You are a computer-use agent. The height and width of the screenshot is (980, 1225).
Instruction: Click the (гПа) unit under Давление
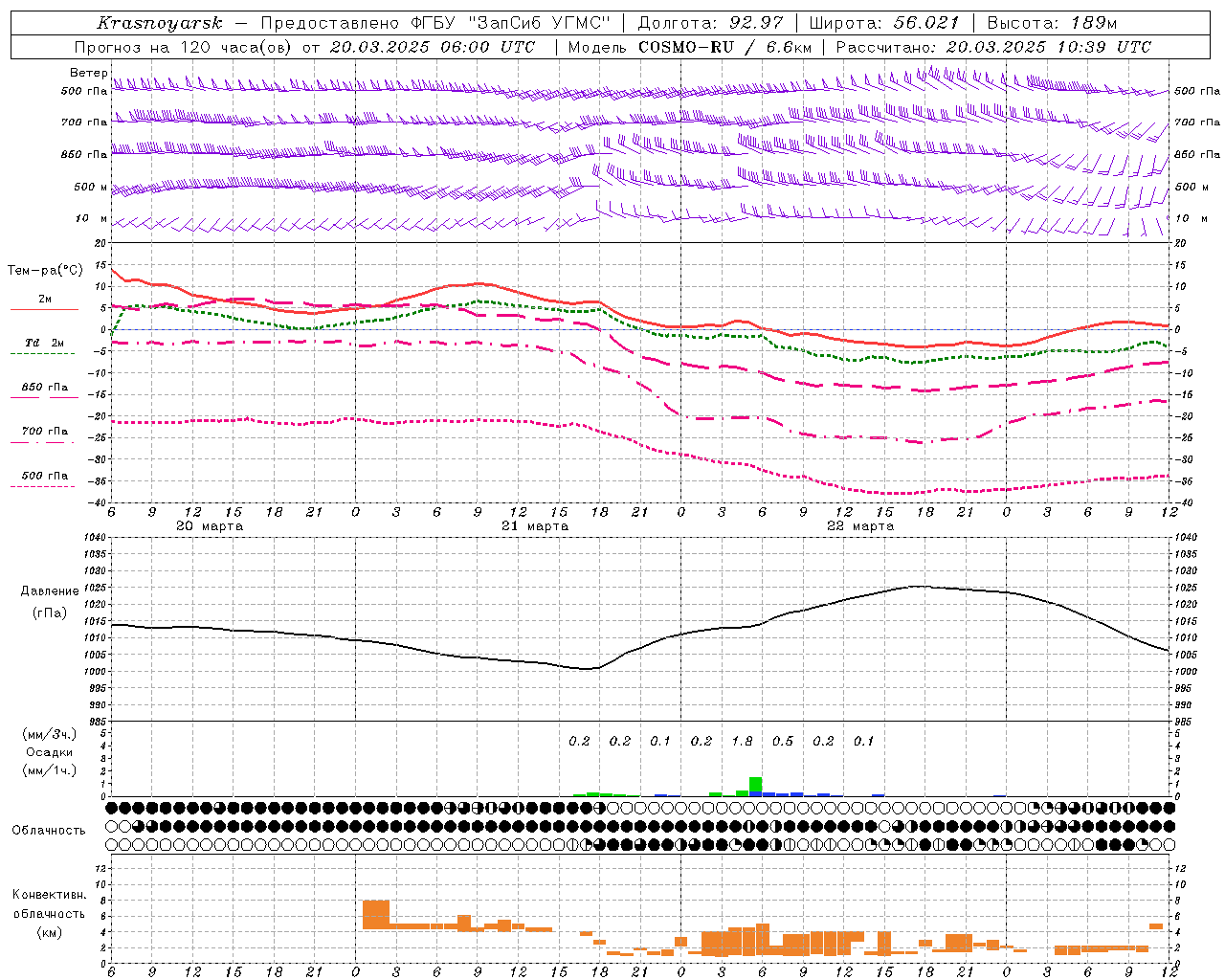[49, 613]
